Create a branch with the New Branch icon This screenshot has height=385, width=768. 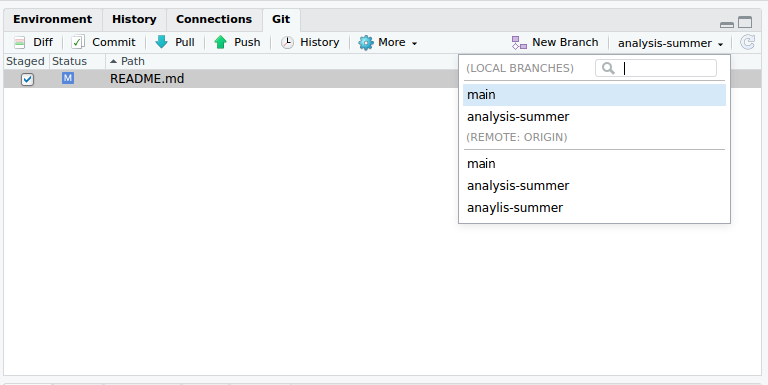coord(519,43)
